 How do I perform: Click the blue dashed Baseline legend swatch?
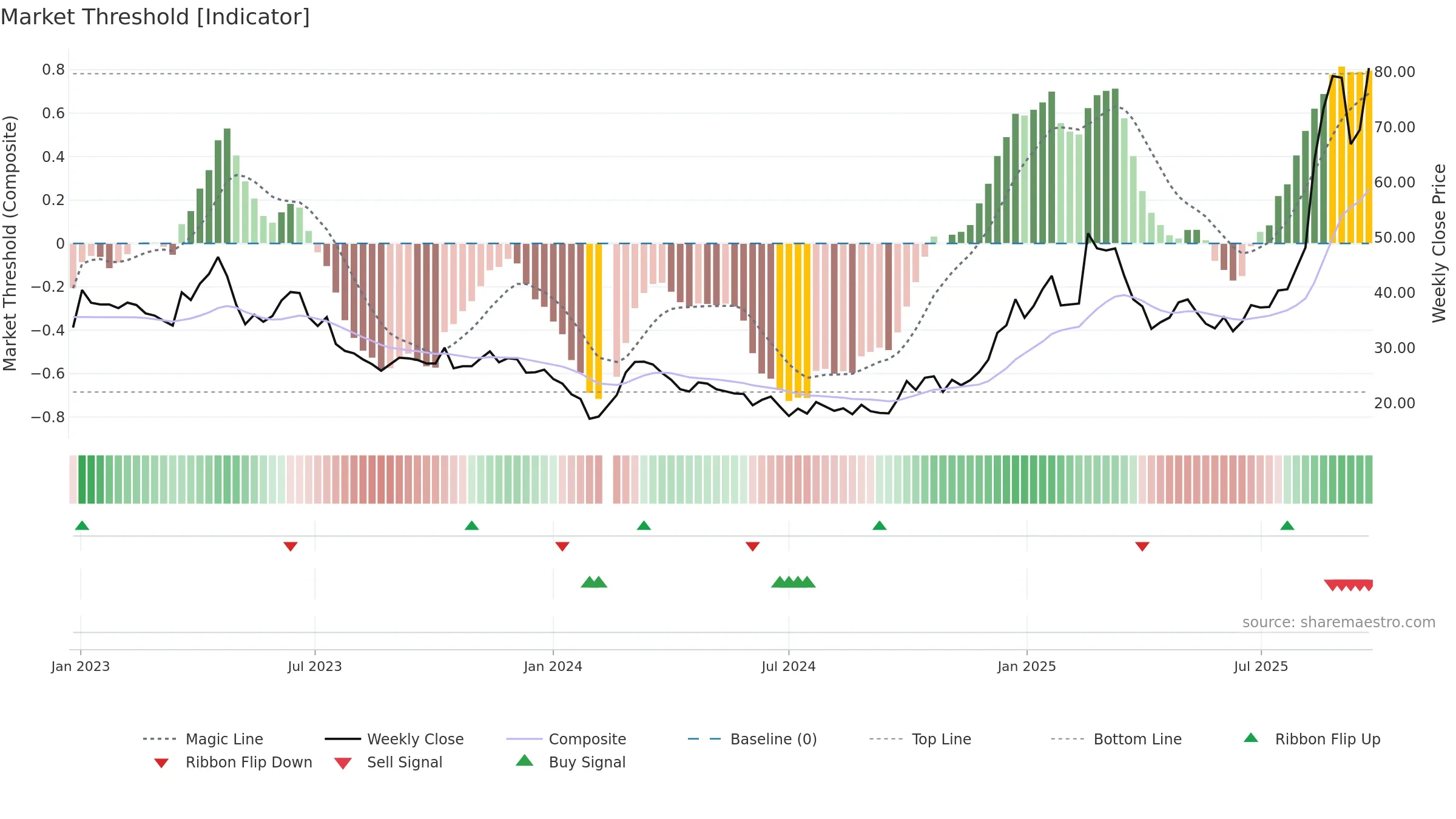click(704, 739)
